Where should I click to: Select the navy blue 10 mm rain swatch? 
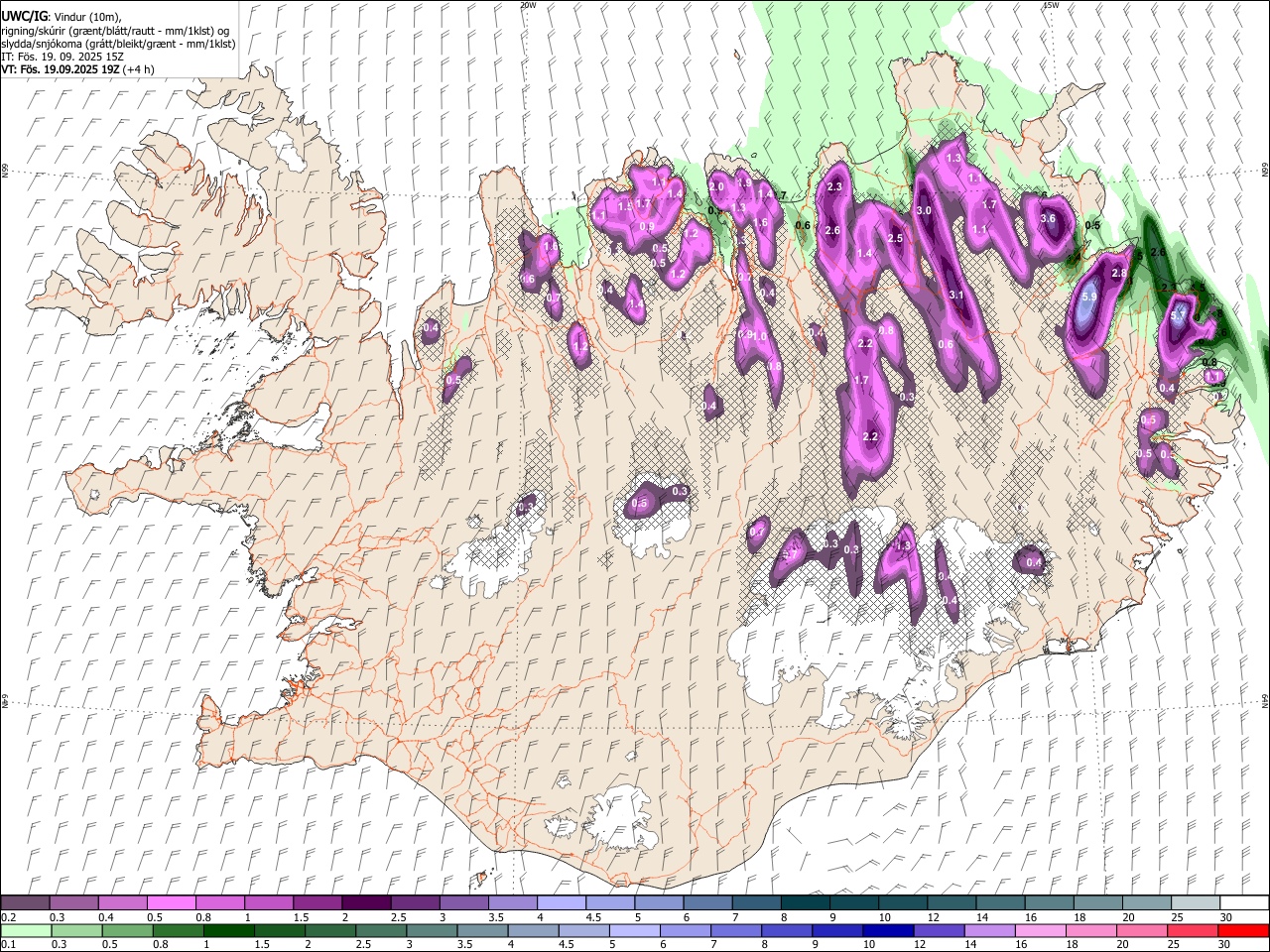click(x=888, y=930)
